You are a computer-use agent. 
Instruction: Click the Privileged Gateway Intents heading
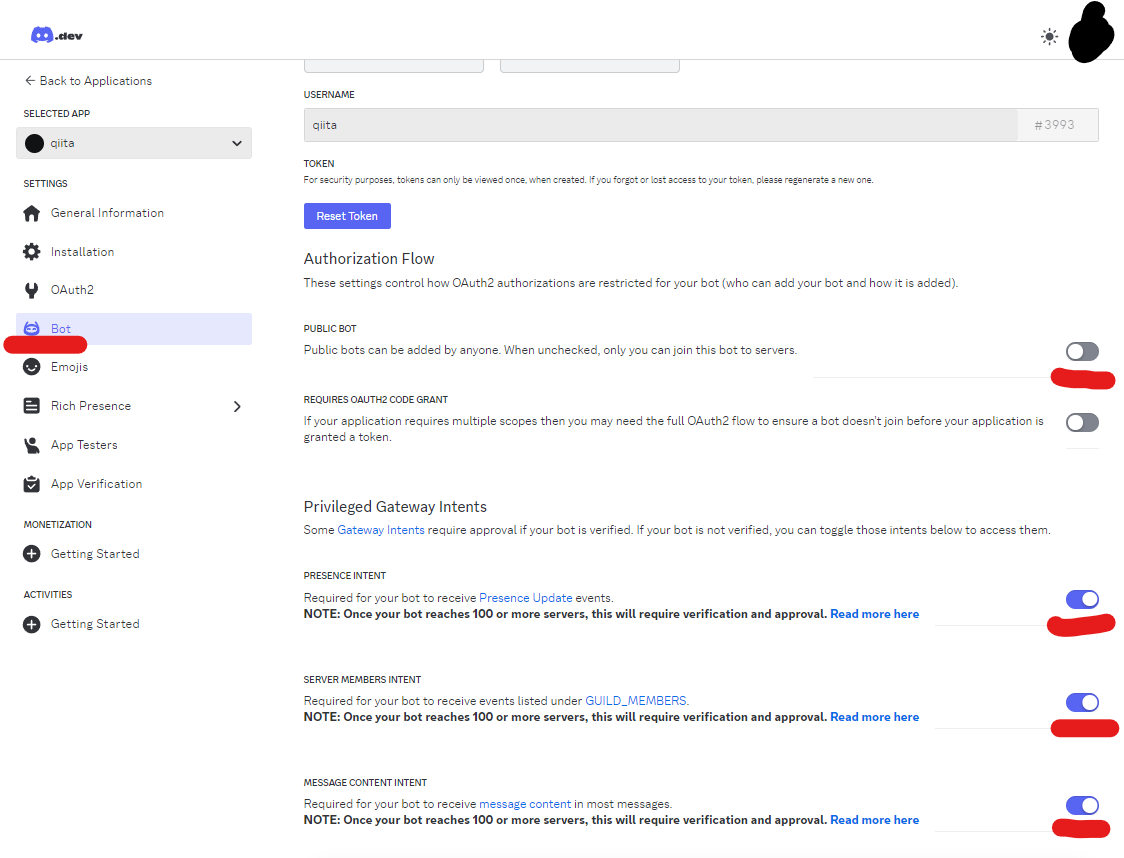395,507
